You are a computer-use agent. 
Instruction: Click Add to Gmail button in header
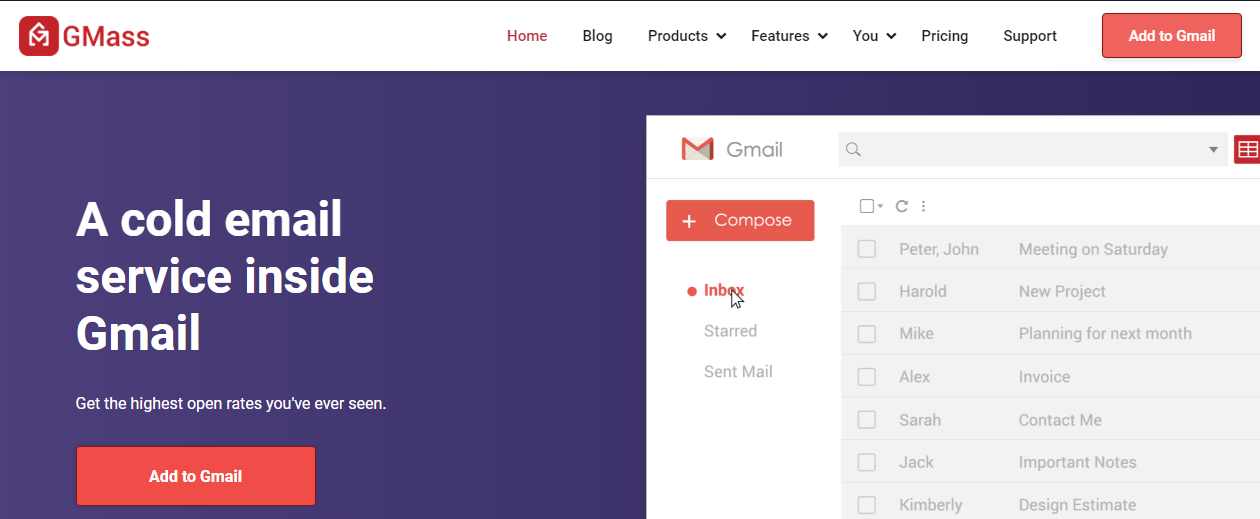[1172, 35]
